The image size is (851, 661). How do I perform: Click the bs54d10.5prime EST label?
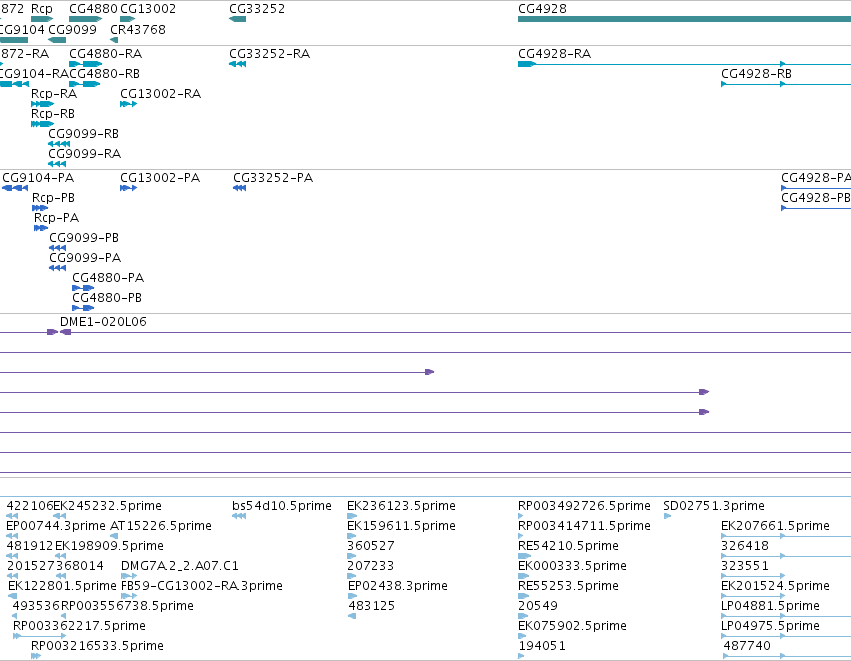(282, 506)
